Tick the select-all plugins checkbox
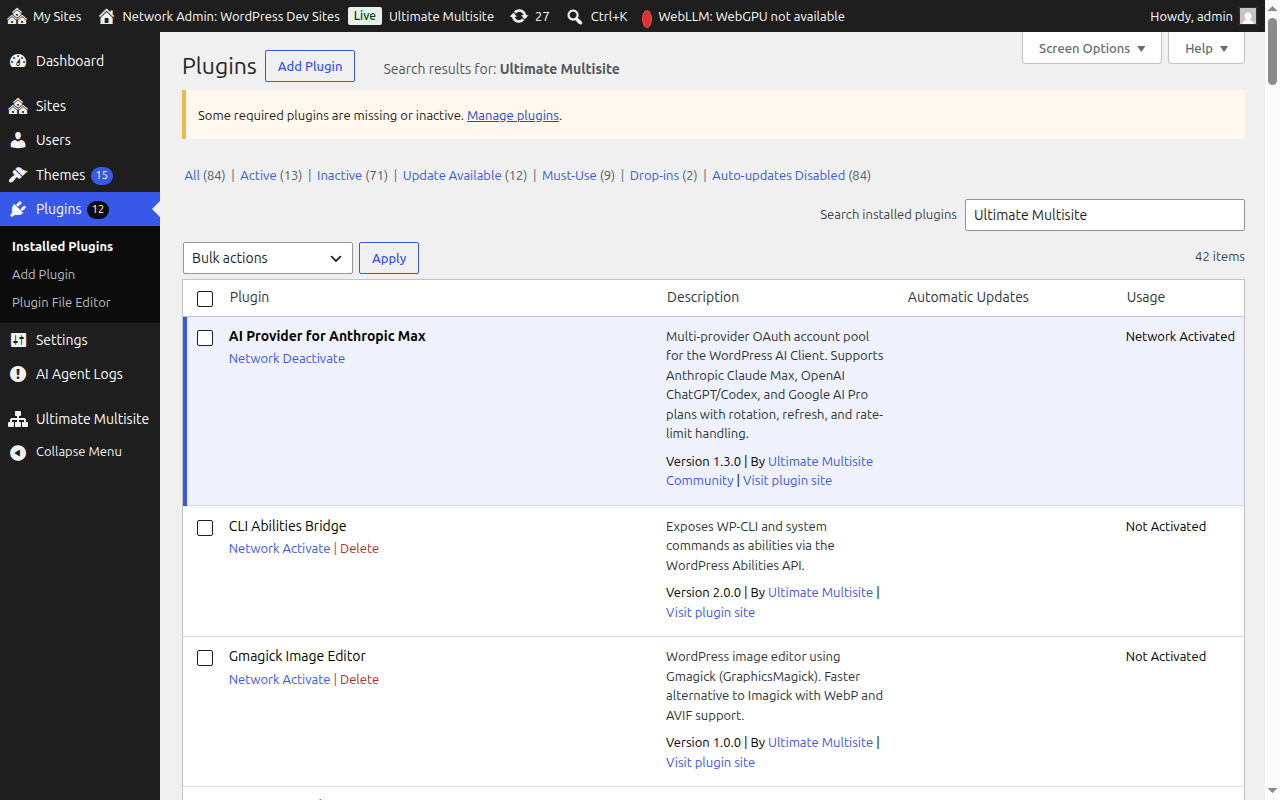Image resolution: width=1280 pixels, height=800 pixels. 205,298
